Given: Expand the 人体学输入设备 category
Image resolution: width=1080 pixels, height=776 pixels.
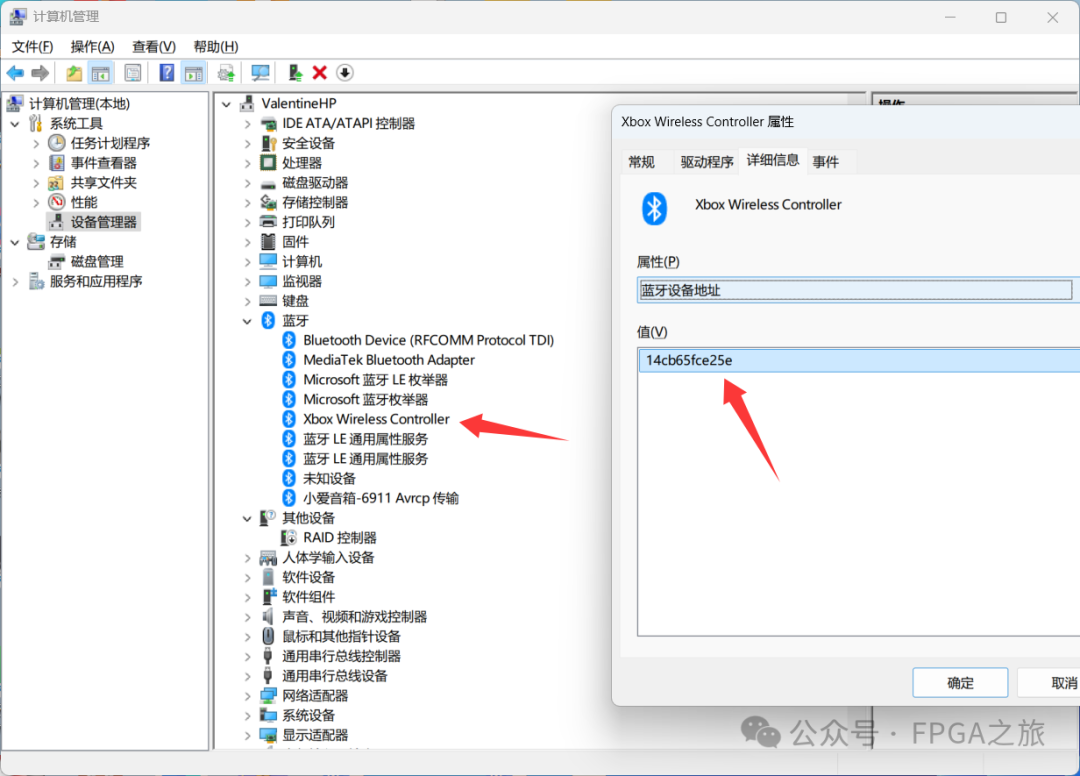Looking at the screenshot, I should (x=247, y=558).
